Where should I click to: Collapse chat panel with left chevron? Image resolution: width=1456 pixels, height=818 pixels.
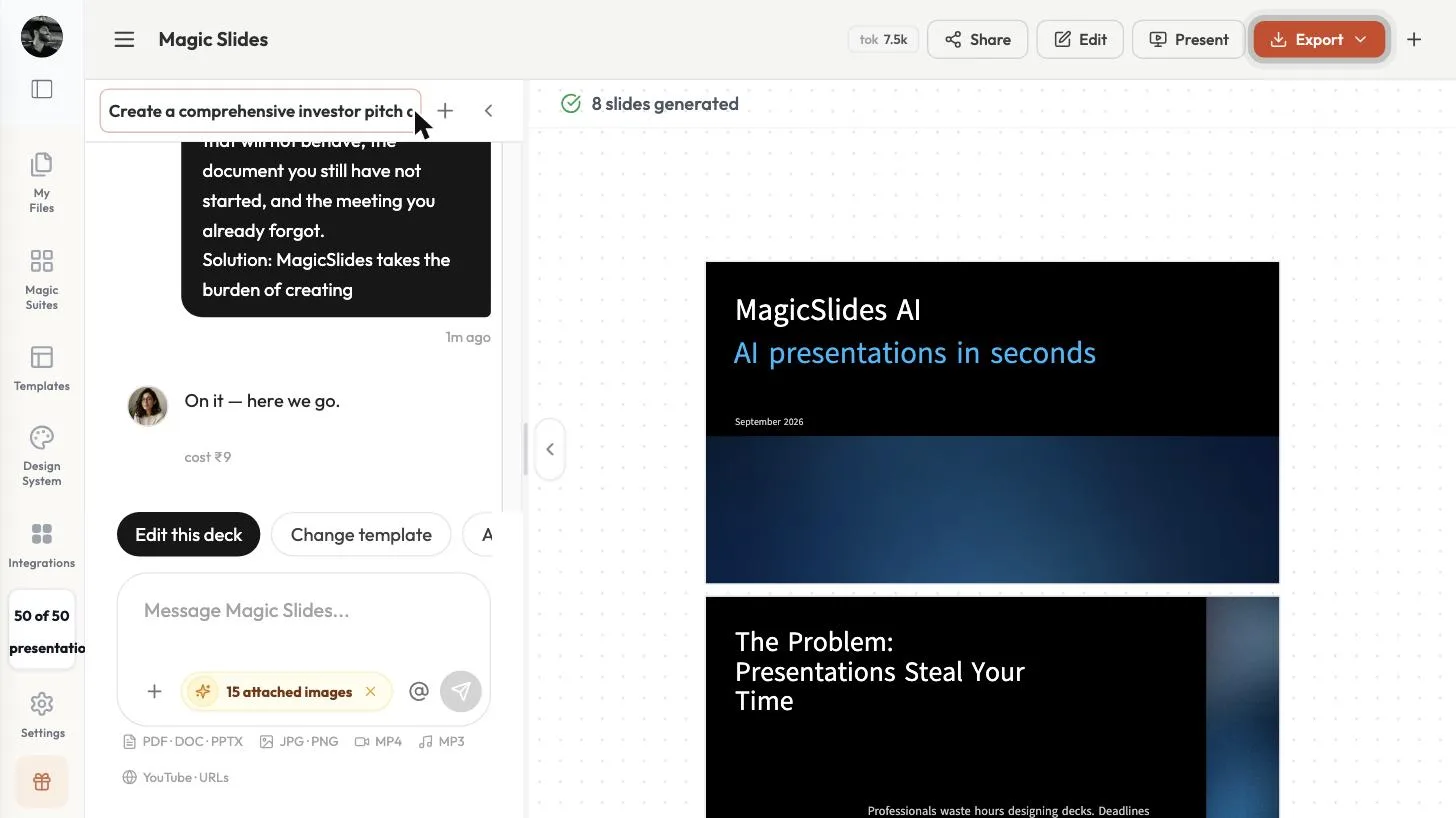[x=488, y=111]
